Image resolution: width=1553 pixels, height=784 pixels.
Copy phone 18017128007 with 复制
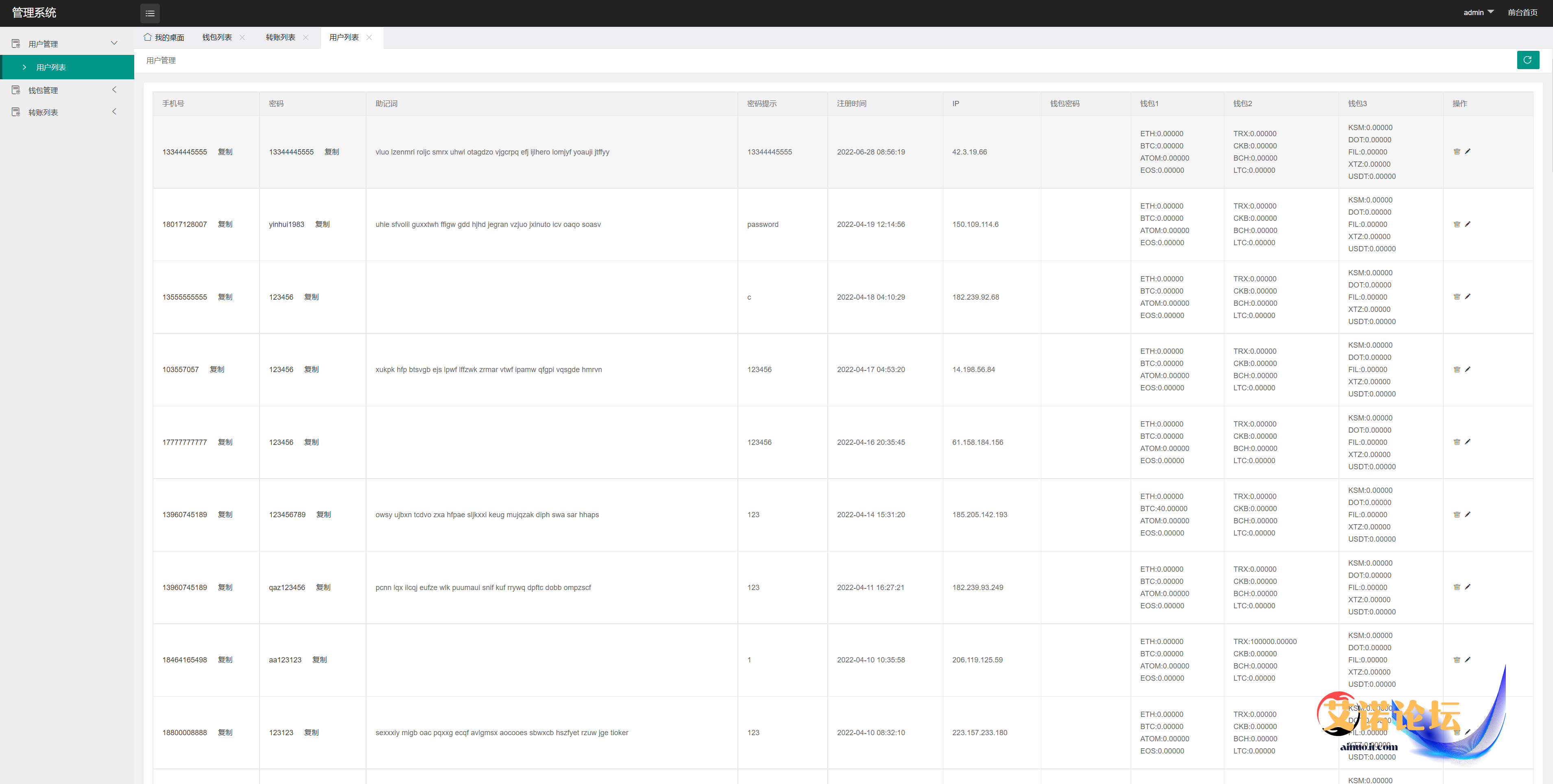click(x=225, y=224)
